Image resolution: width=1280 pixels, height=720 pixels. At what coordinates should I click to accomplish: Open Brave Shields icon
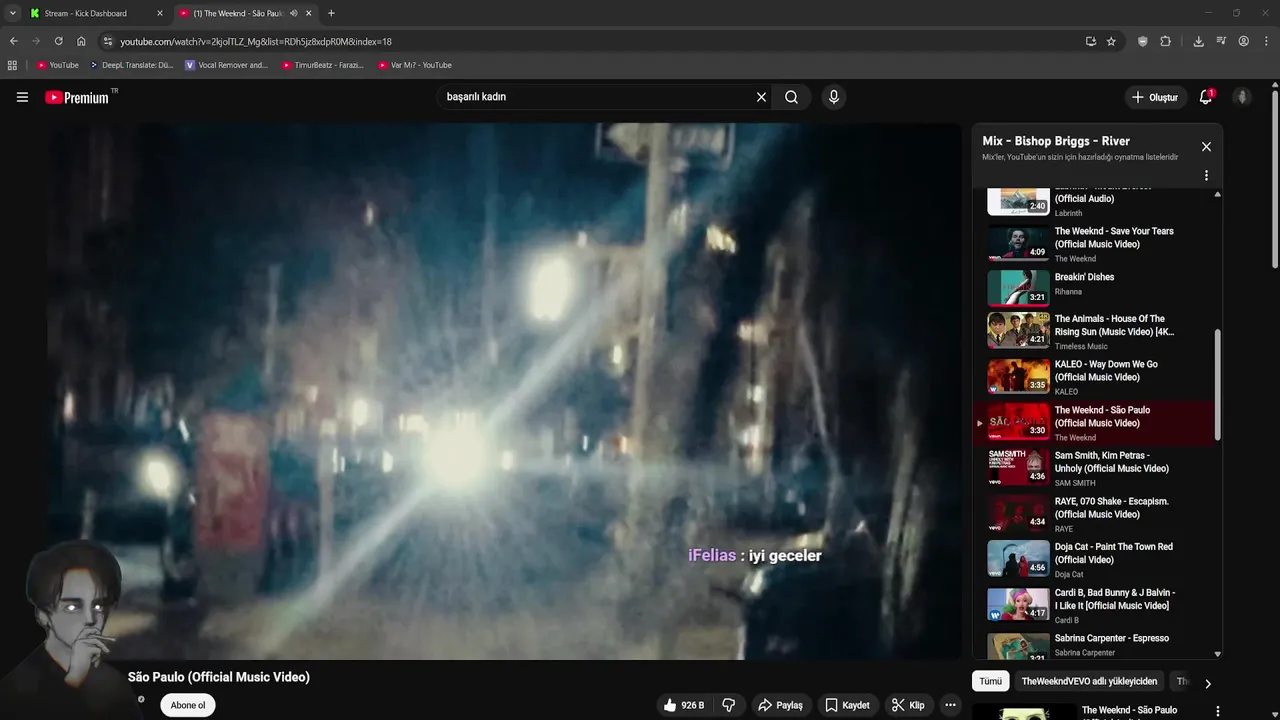click(x=1143, y=41)
